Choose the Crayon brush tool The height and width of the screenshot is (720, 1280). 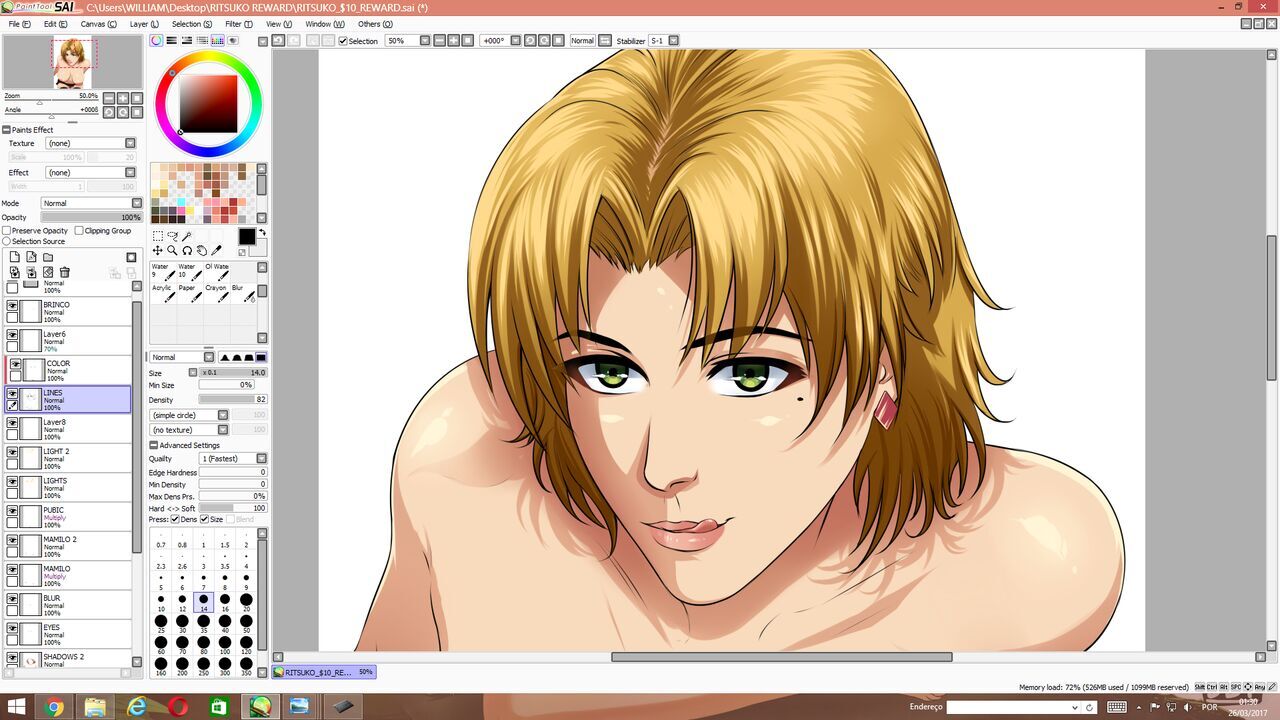215,293
